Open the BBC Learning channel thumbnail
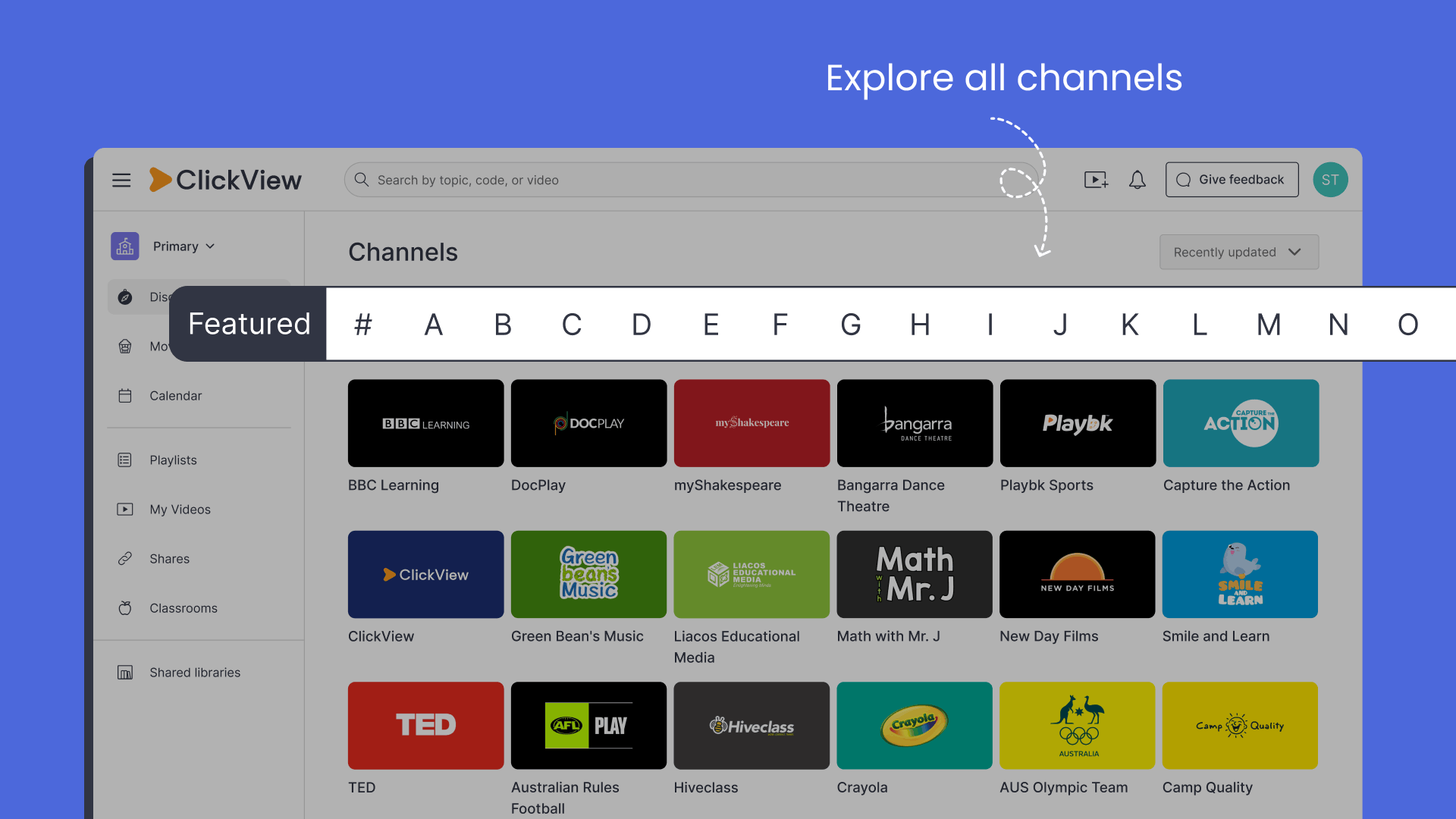This screenshot has width=1456, height=819. click(x=425, y=423)
